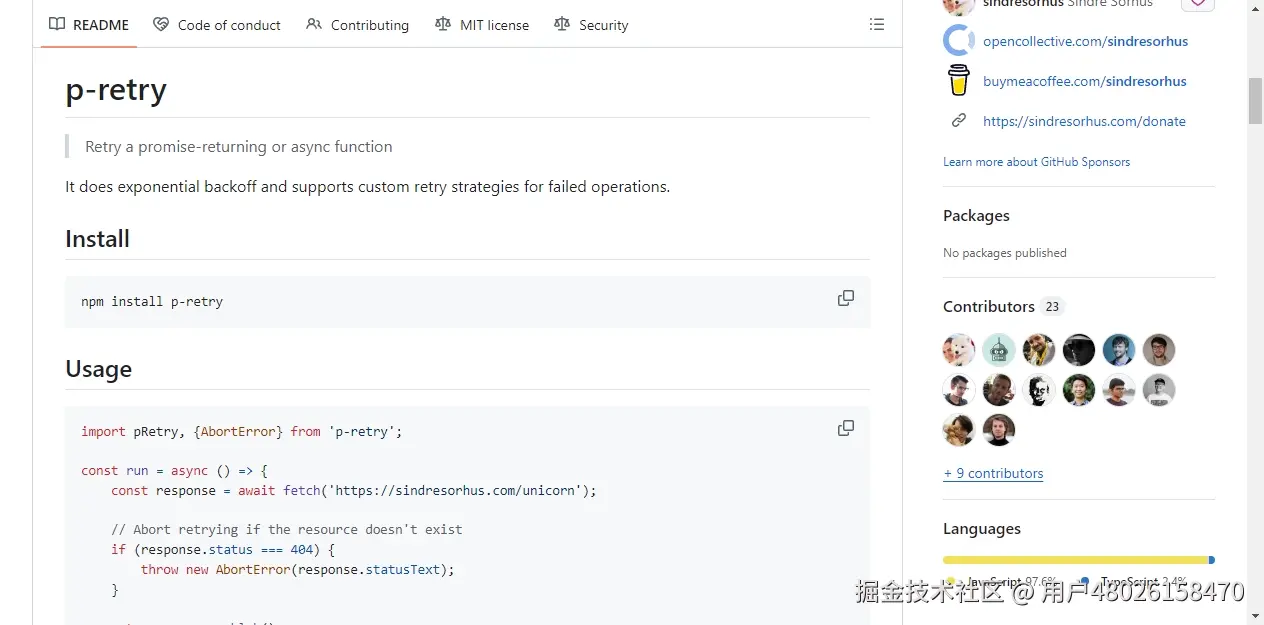Open the buymeacoffee.com/sindresorhus link

click(1084, 81)
